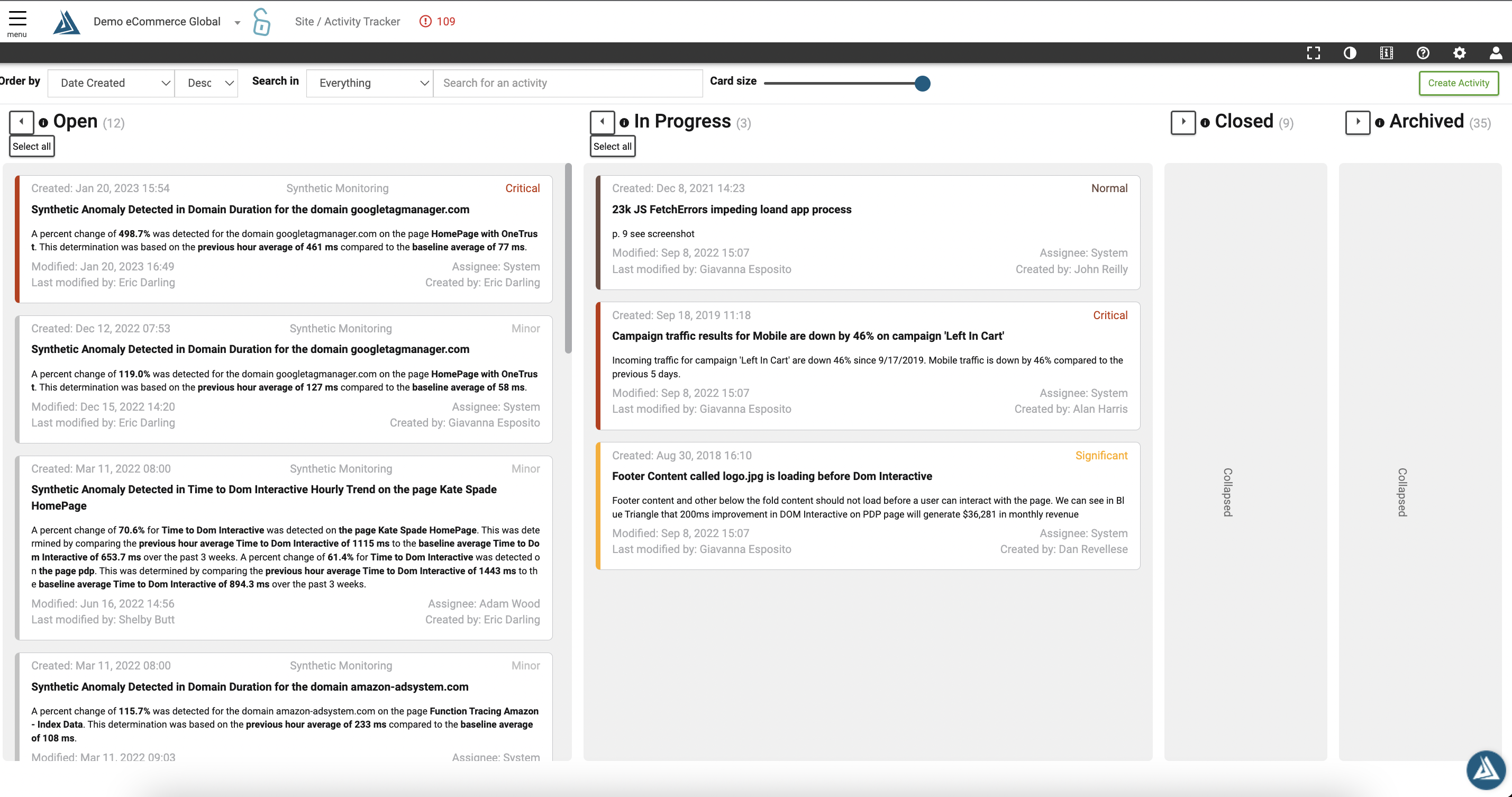Image resolution: width=1512 pixels, height=797 pixels.
Task: Click Created by: Dan Revellese text
Action: [x=1063, y=549]
